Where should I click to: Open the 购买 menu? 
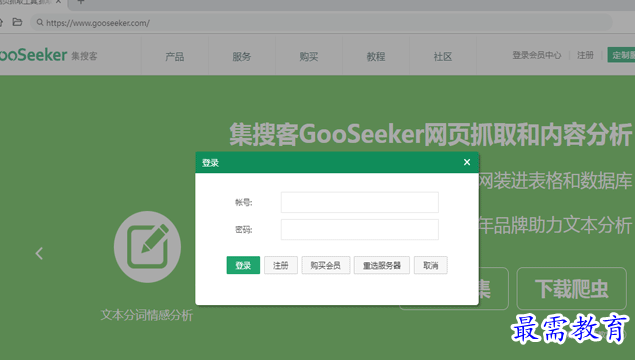click(x=309, y=56)
